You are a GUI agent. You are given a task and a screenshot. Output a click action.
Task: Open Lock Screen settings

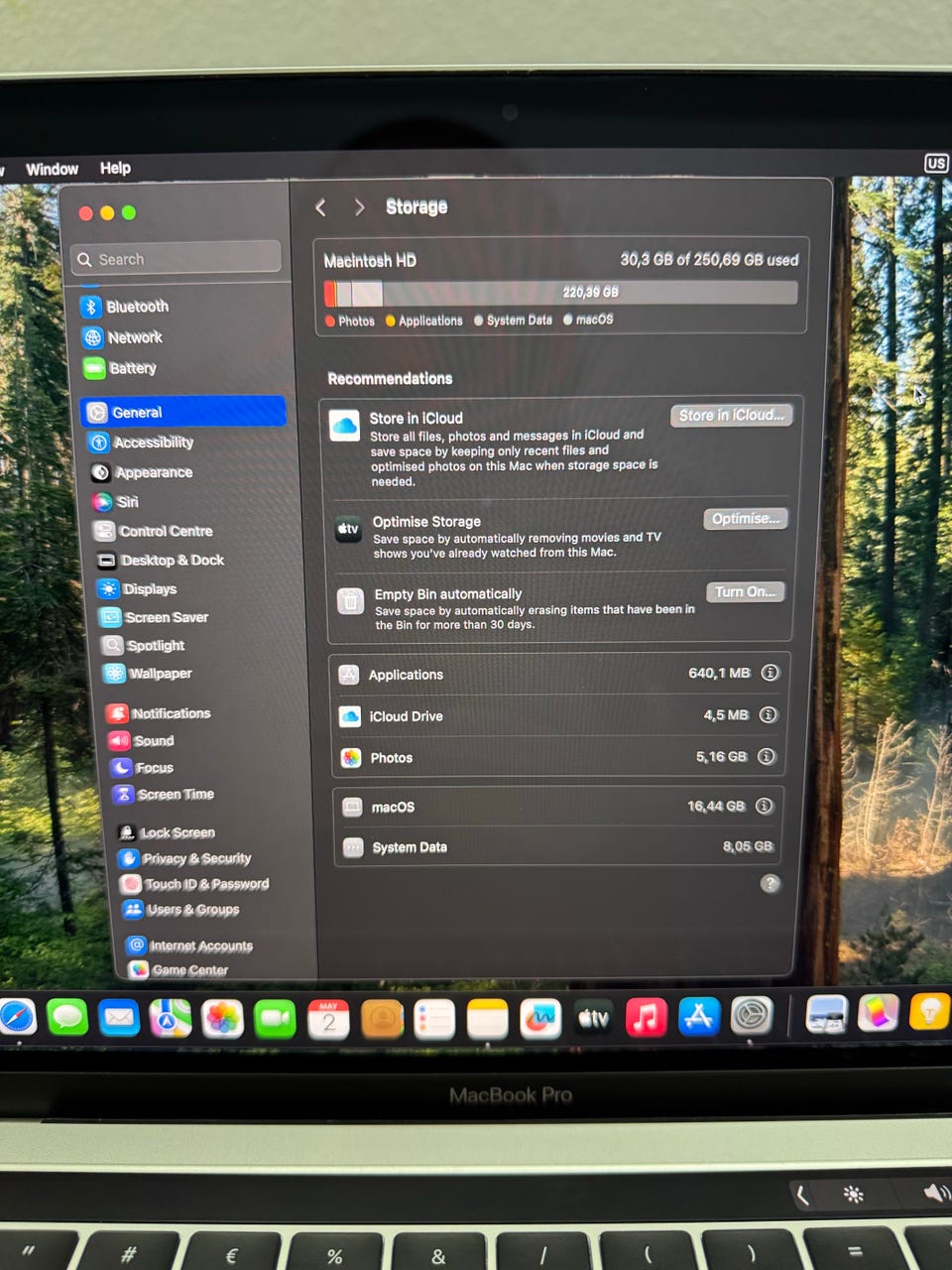coord(167,832)
